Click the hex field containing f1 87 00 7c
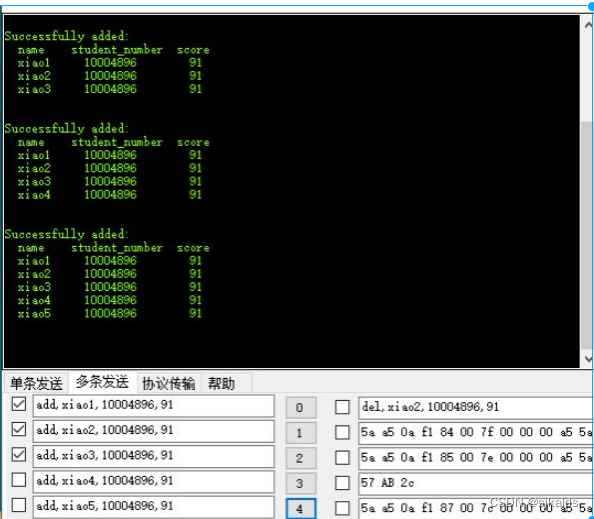The width and height of the screenshot is (594, 519). point(476,508)
